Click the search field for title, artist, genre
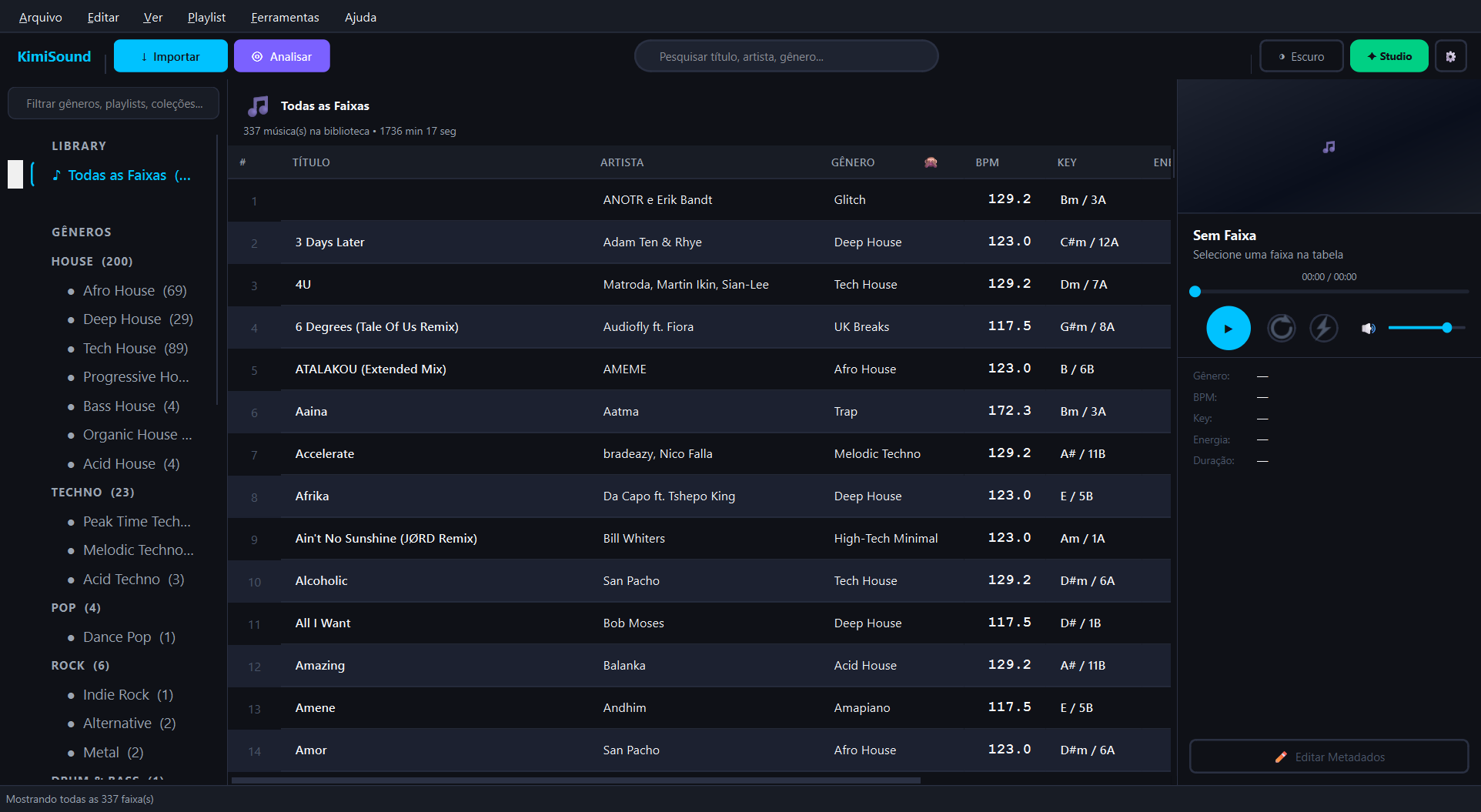 [786, 56]
